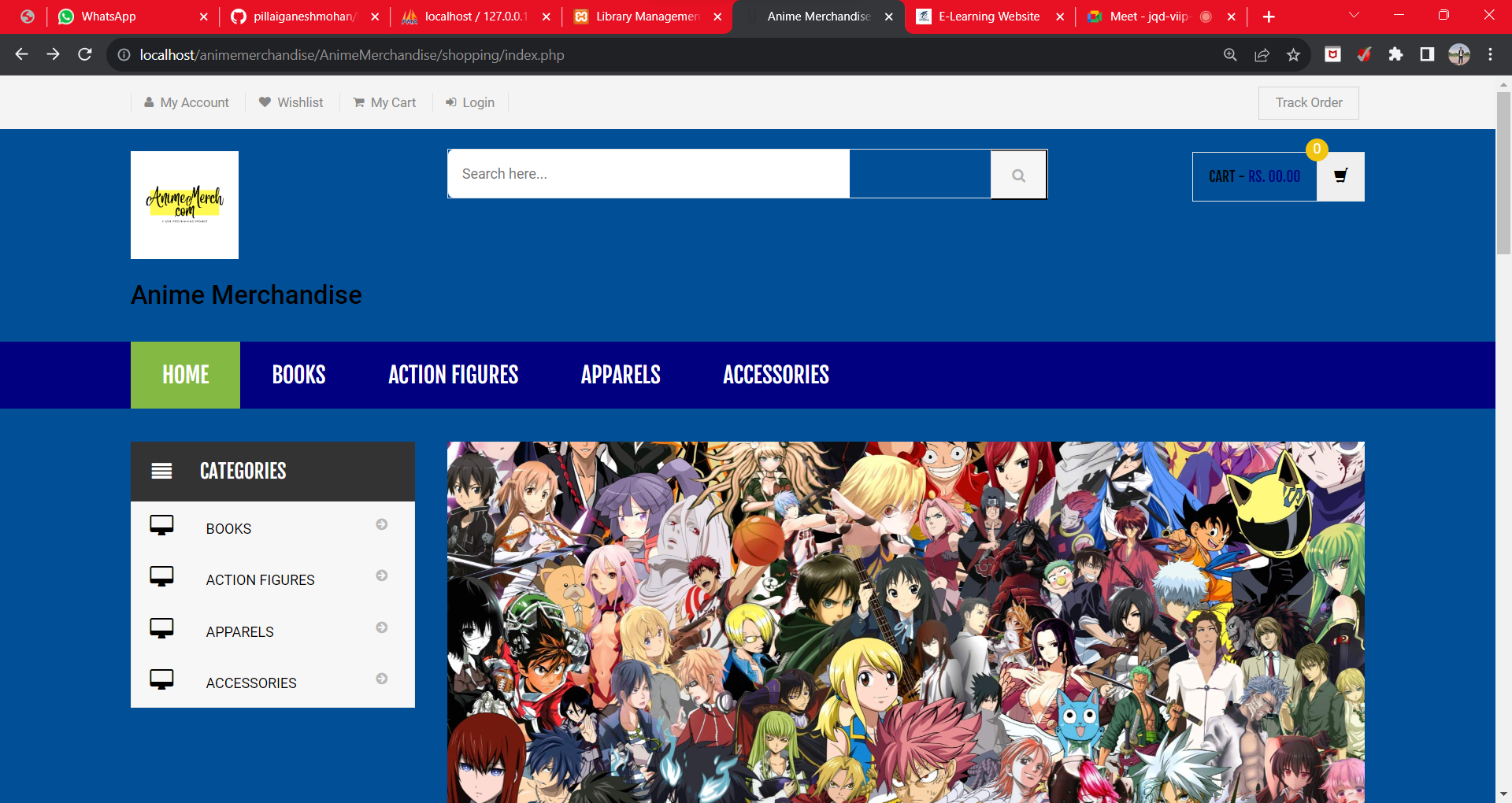
Task: Click monitor icon beside ACCESSORIES category
Action: coord(161,679)
